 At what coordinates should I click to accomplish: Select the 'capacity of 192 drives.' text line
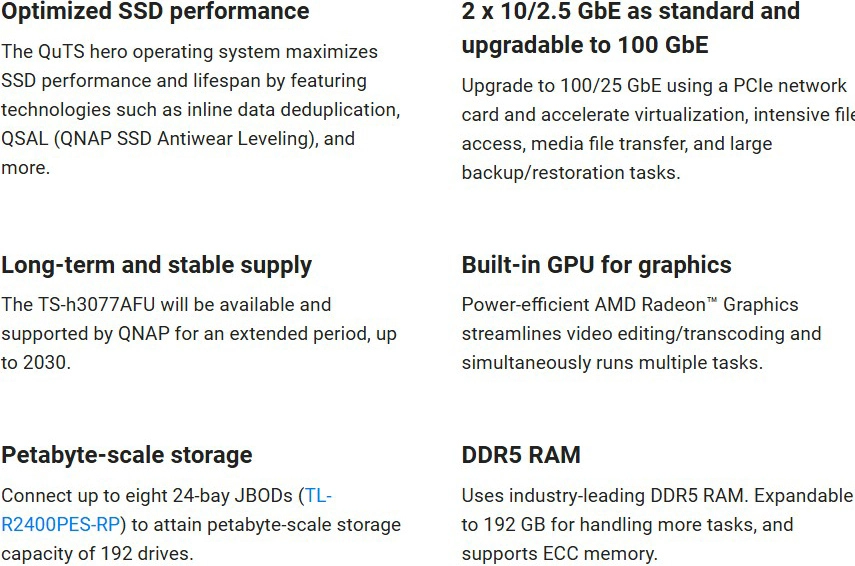click(x=97, y=554)
